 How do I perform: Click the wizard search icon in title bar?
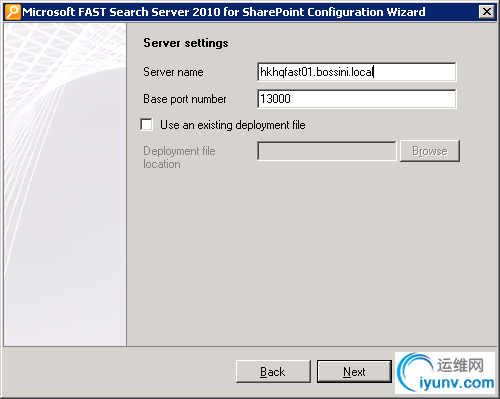coord(13,12)
